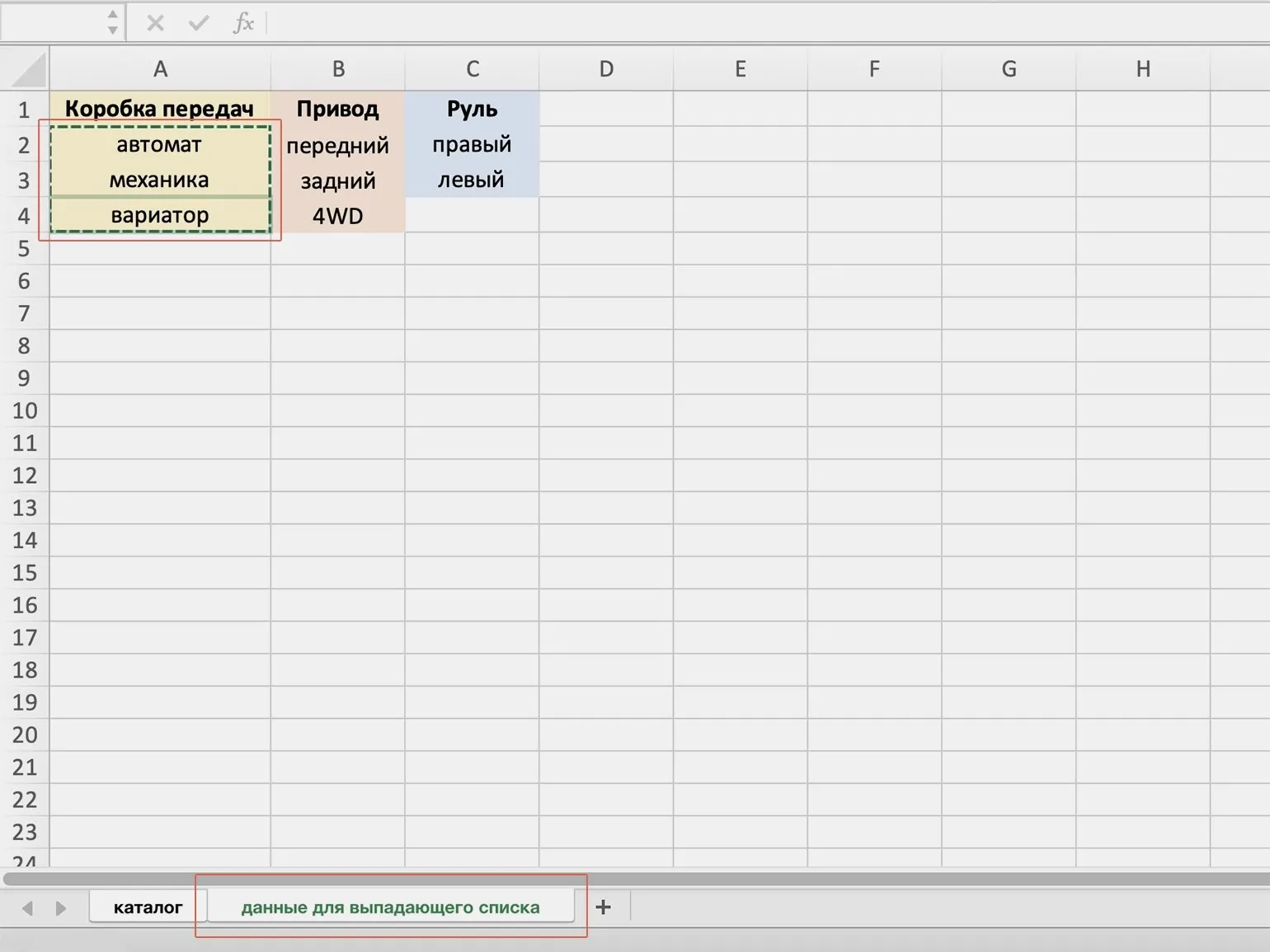Click the Привод header cell
Screen dimensions: 1270x952
click(x=337, y=109)
